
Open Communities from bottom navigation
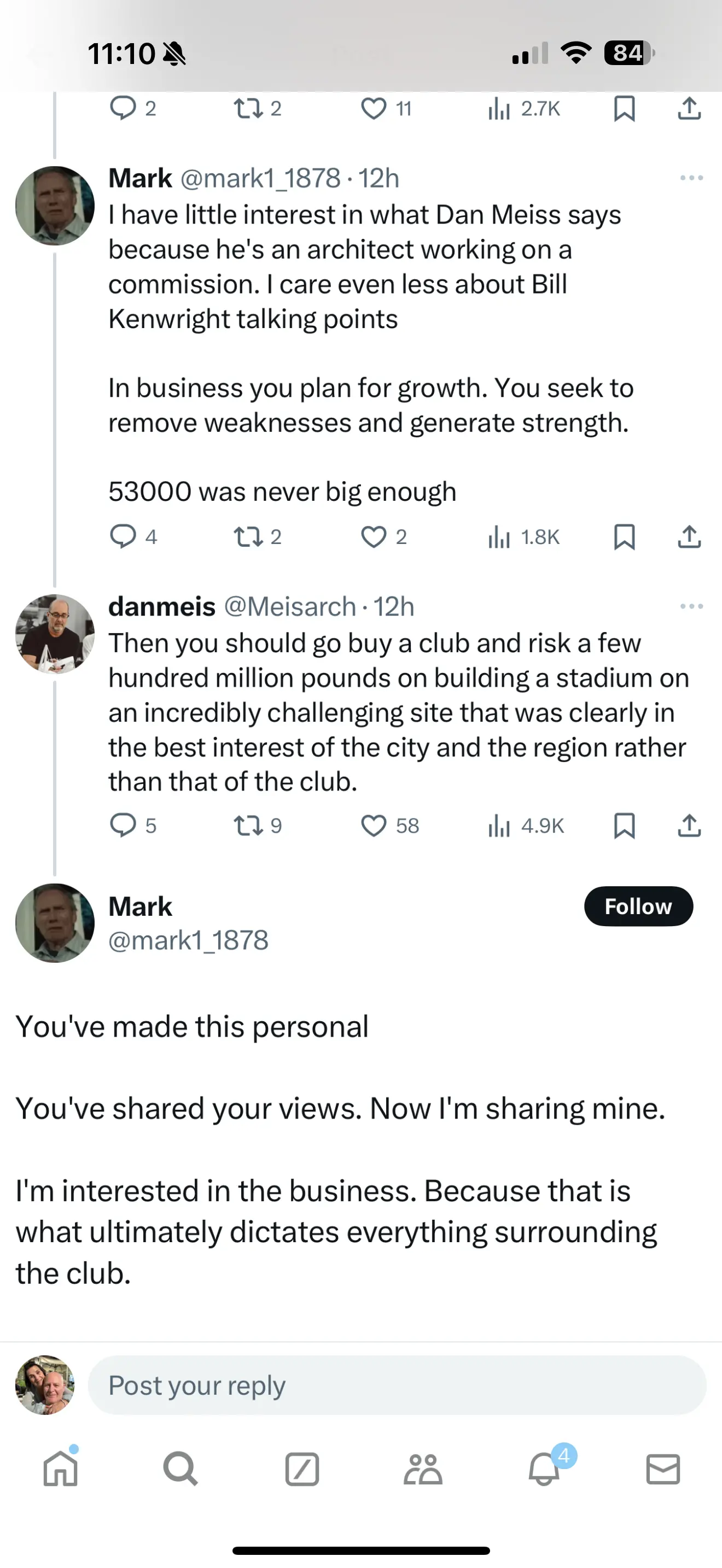(422, 1470)
